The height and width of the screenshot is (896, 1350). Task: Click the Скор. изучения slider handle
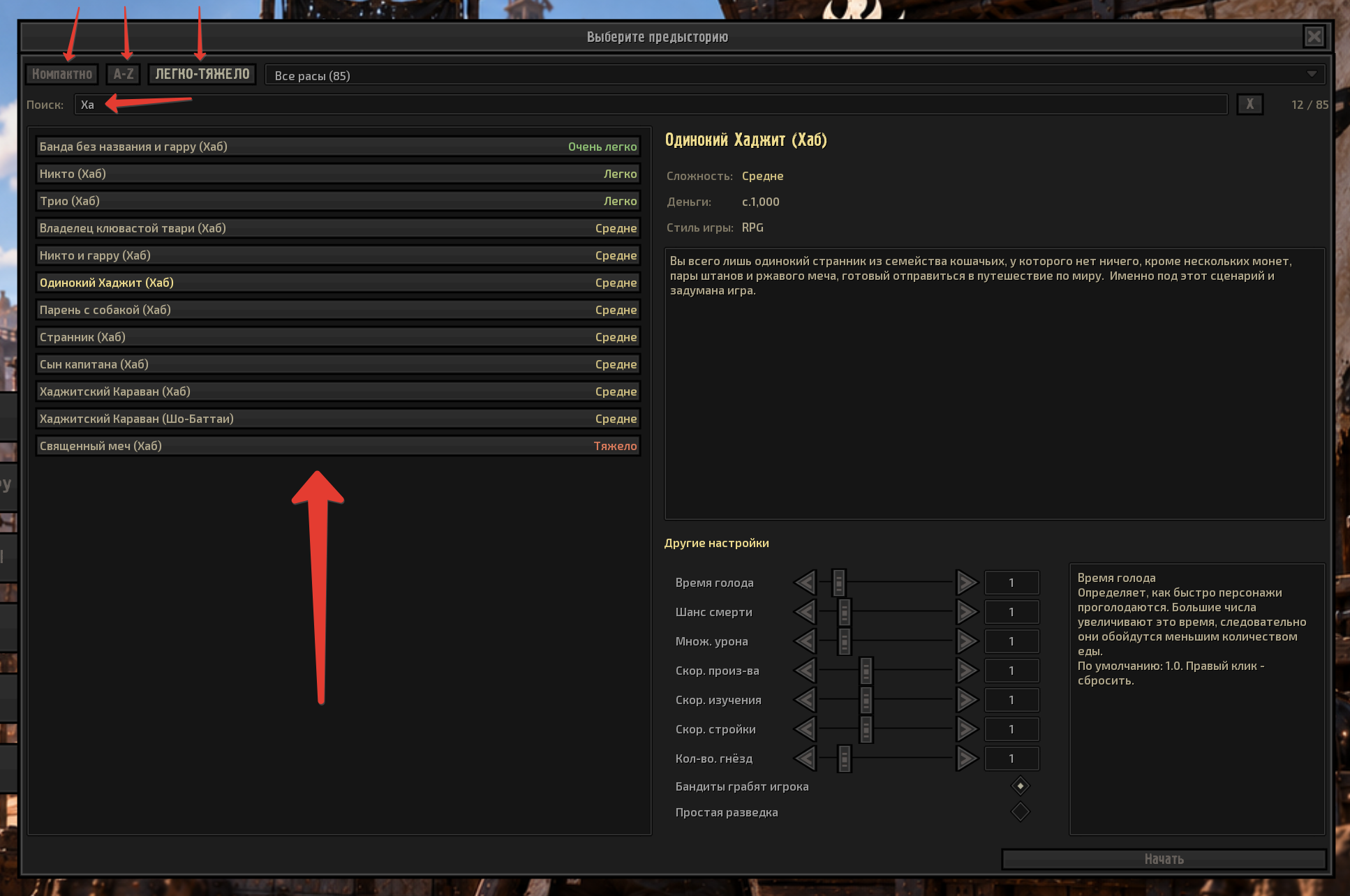(866, 700)
